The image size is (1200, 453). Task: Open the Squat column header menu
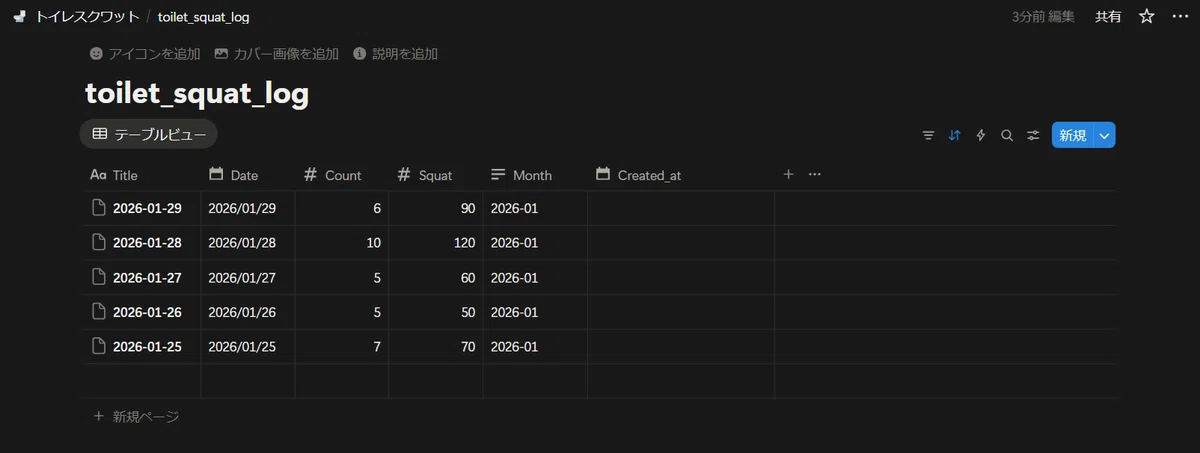[436, 175]
